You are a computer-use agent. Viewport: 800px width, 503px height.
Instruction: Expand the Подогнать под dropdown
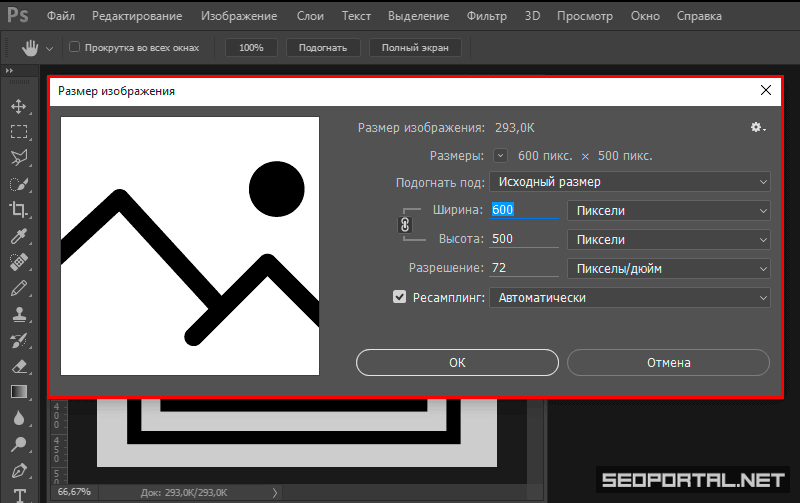pyautogui.click(x=629, y=182)
